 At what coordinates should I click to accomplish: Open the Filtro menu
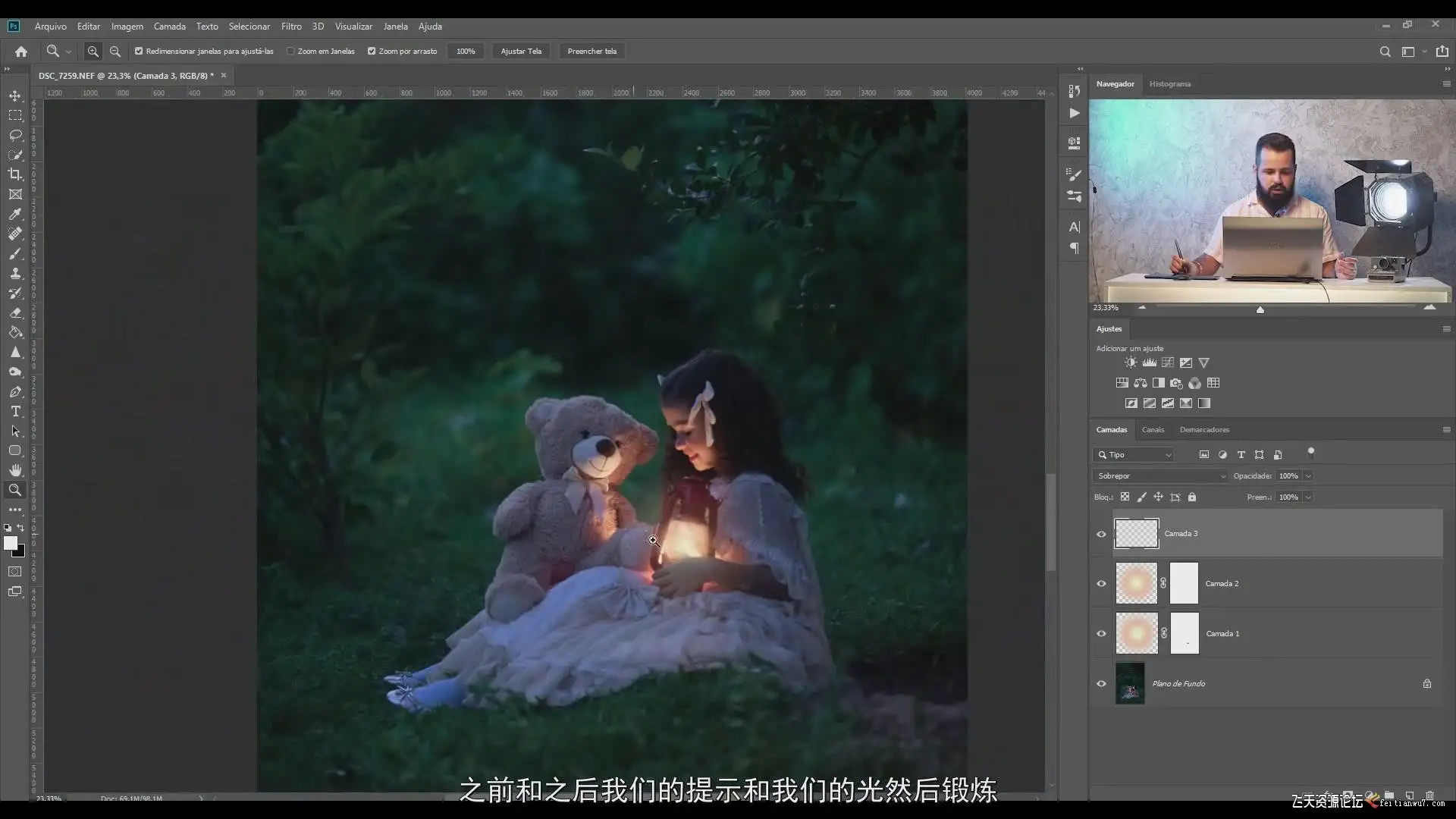point(291,27)
